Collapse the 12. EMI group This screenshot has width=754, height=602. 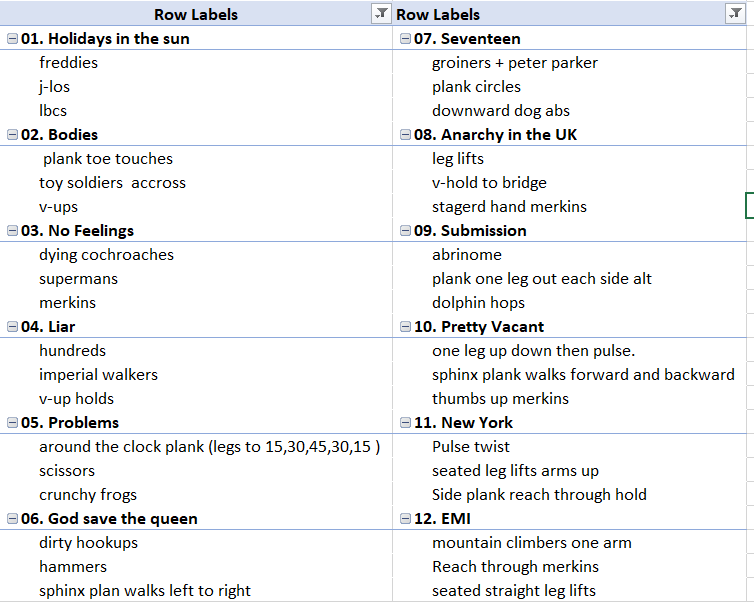pyautogui.click(x=405, y=519)
